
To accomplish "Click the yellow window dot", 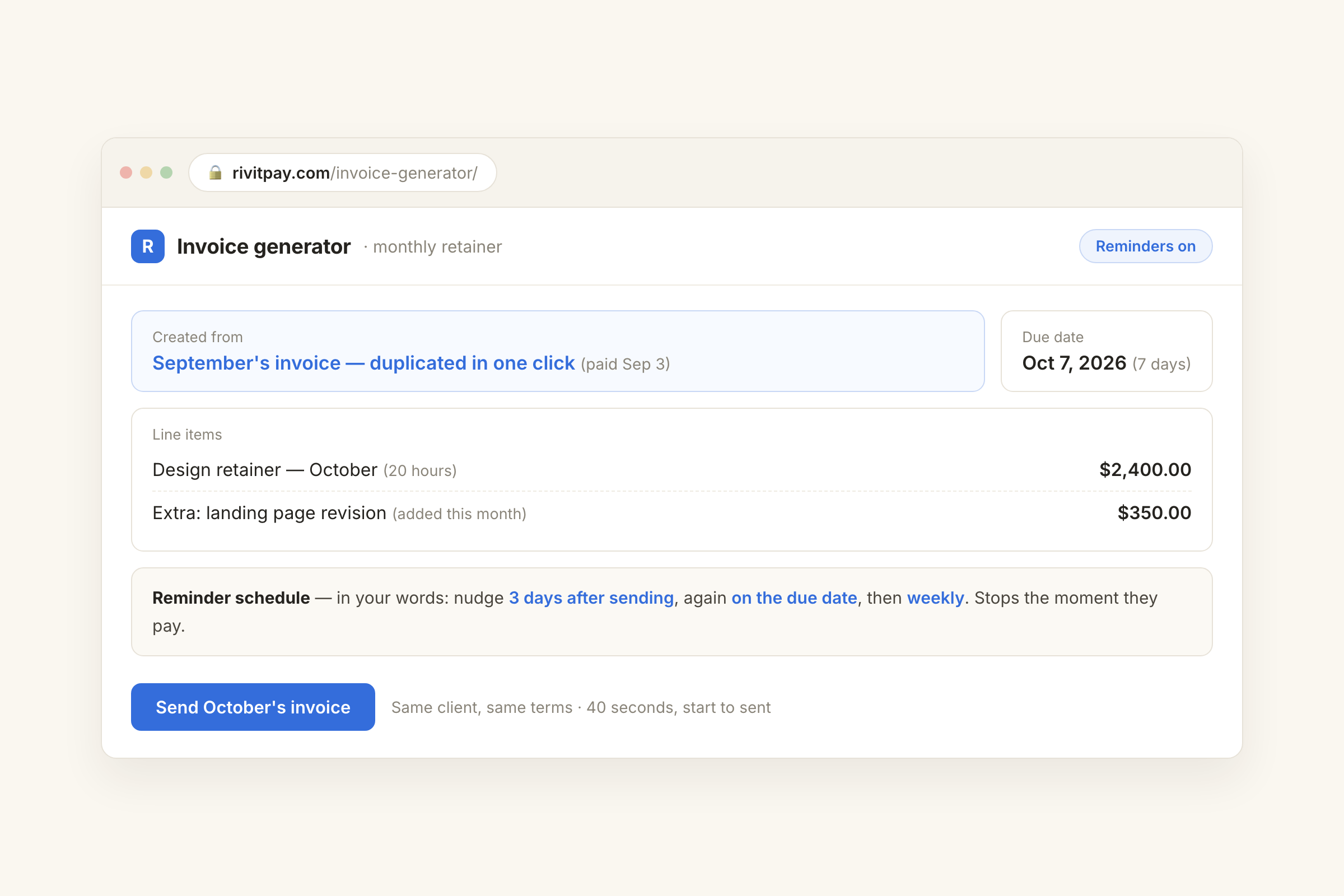I will [x=146, y=172].
